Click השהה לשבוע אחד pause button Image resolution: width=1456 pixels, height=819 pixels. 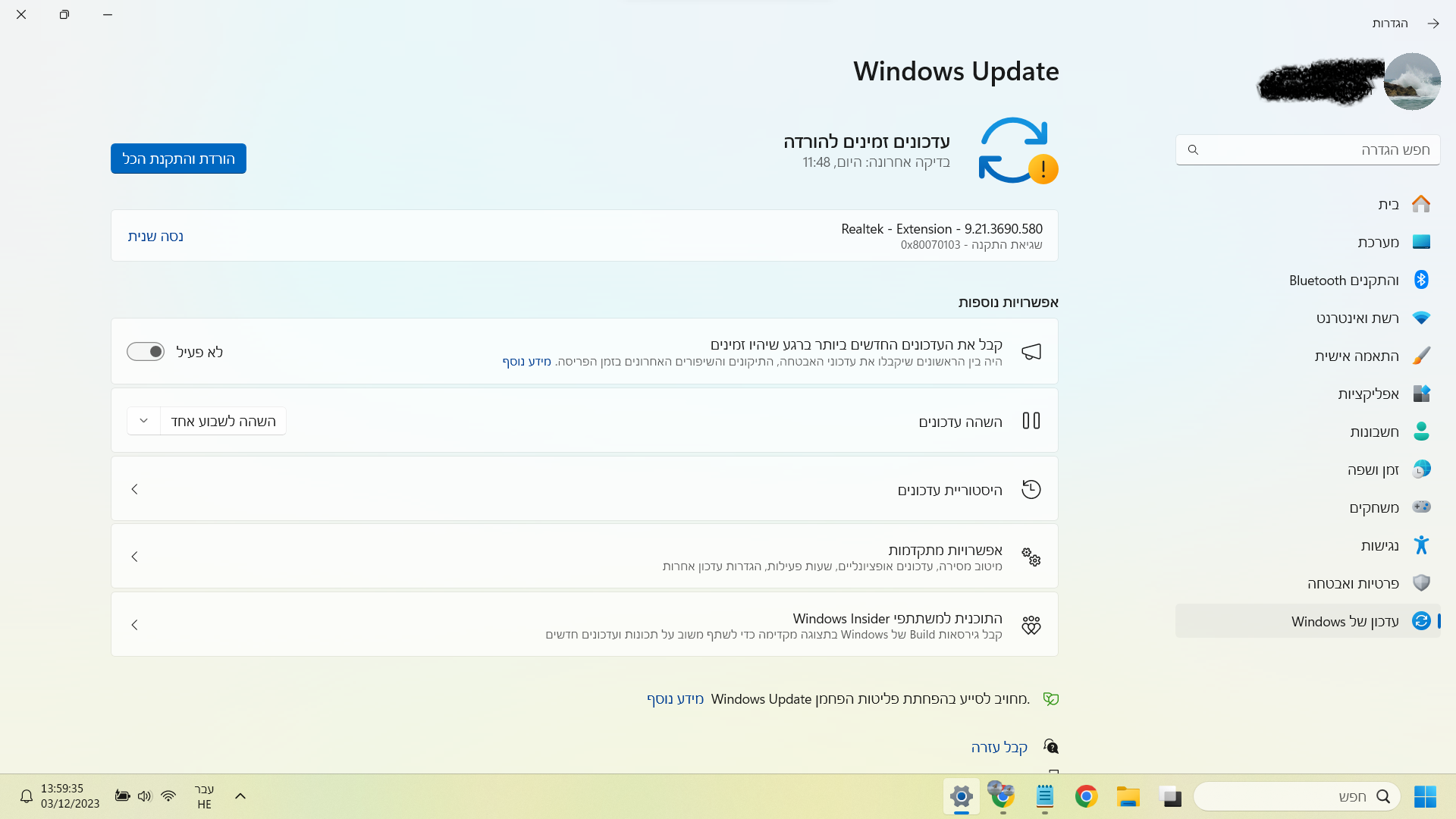pos(223,421)
